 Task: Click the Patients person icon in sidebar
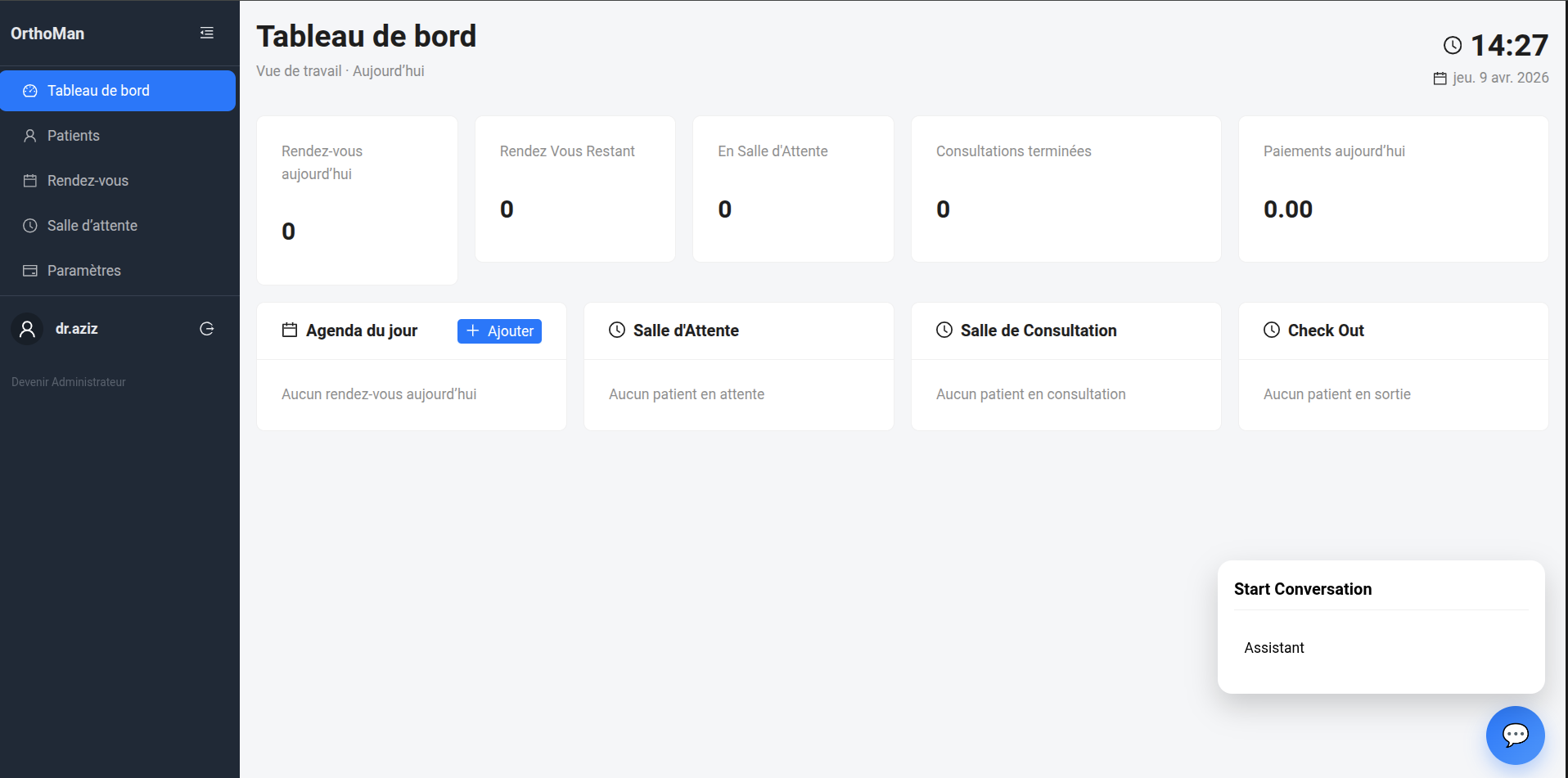coord(30,136)
